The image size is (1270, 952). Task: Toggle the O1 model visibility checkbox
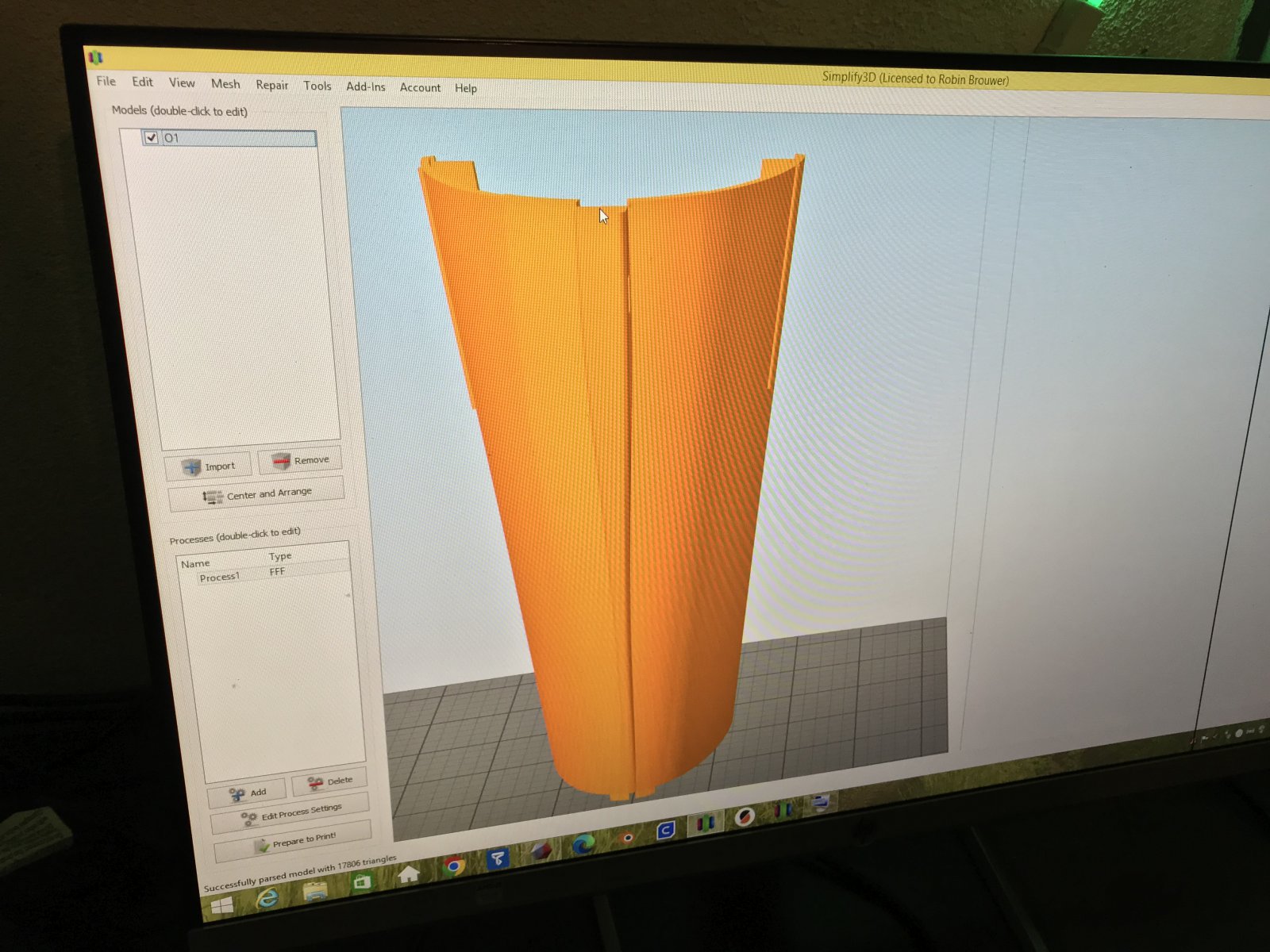(x=151, y=137)
